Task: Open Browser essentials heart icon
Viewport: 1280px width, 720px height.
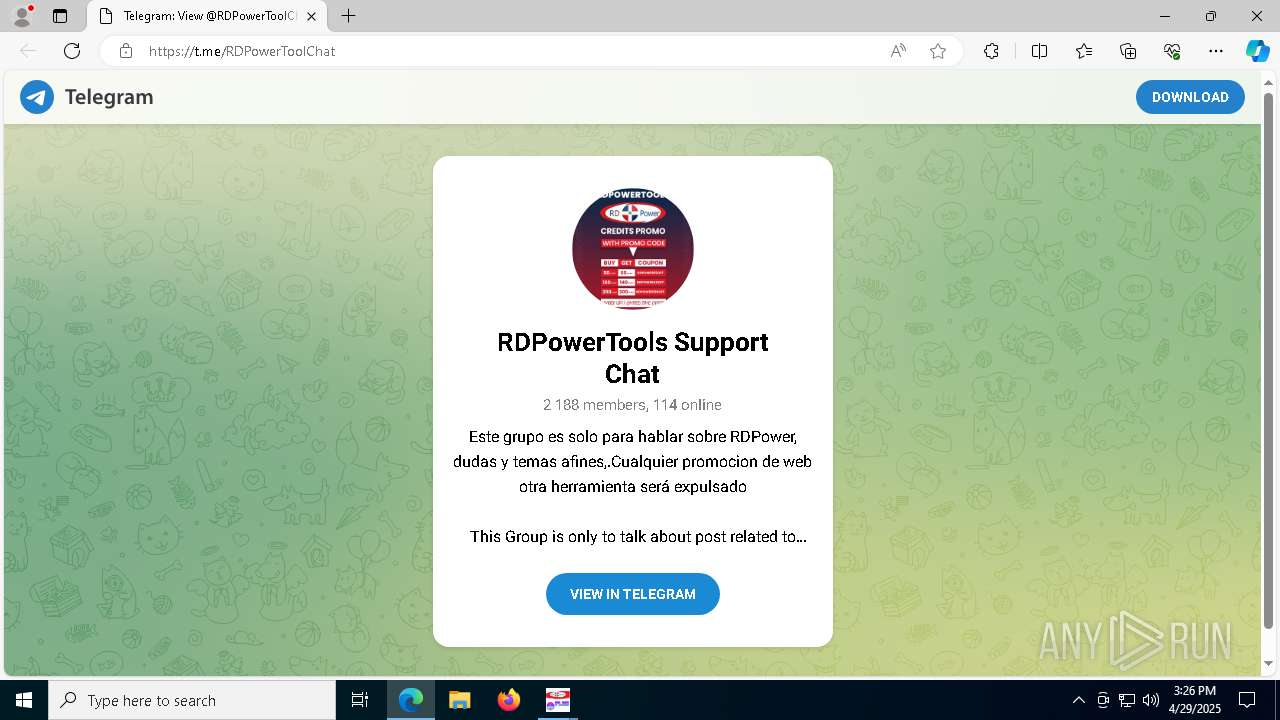Action: 1172,51
